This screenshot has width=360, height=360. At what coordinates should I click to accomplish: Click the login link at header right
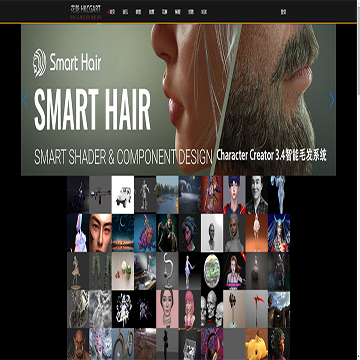pyautogui.click(x=283, y=12)
